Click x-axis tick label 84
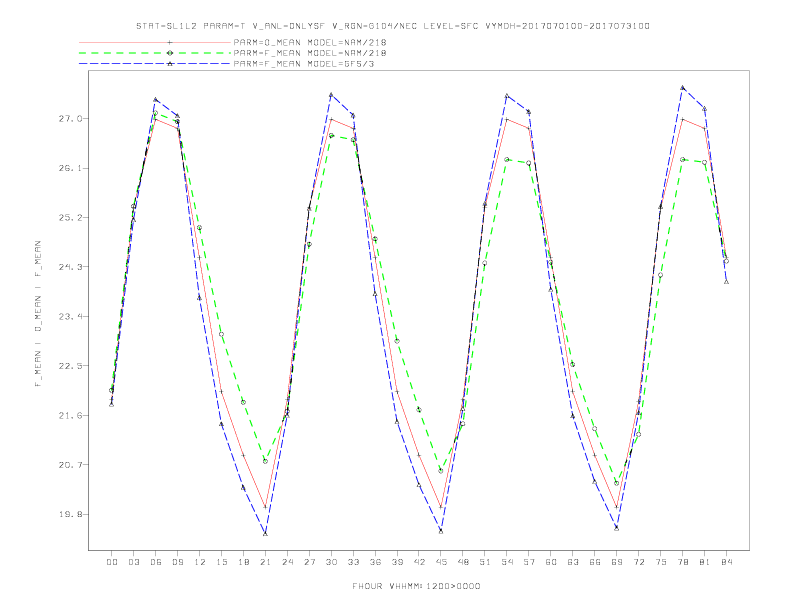The image size is (792, 612). pyautogui.click(x=727, y=562)
